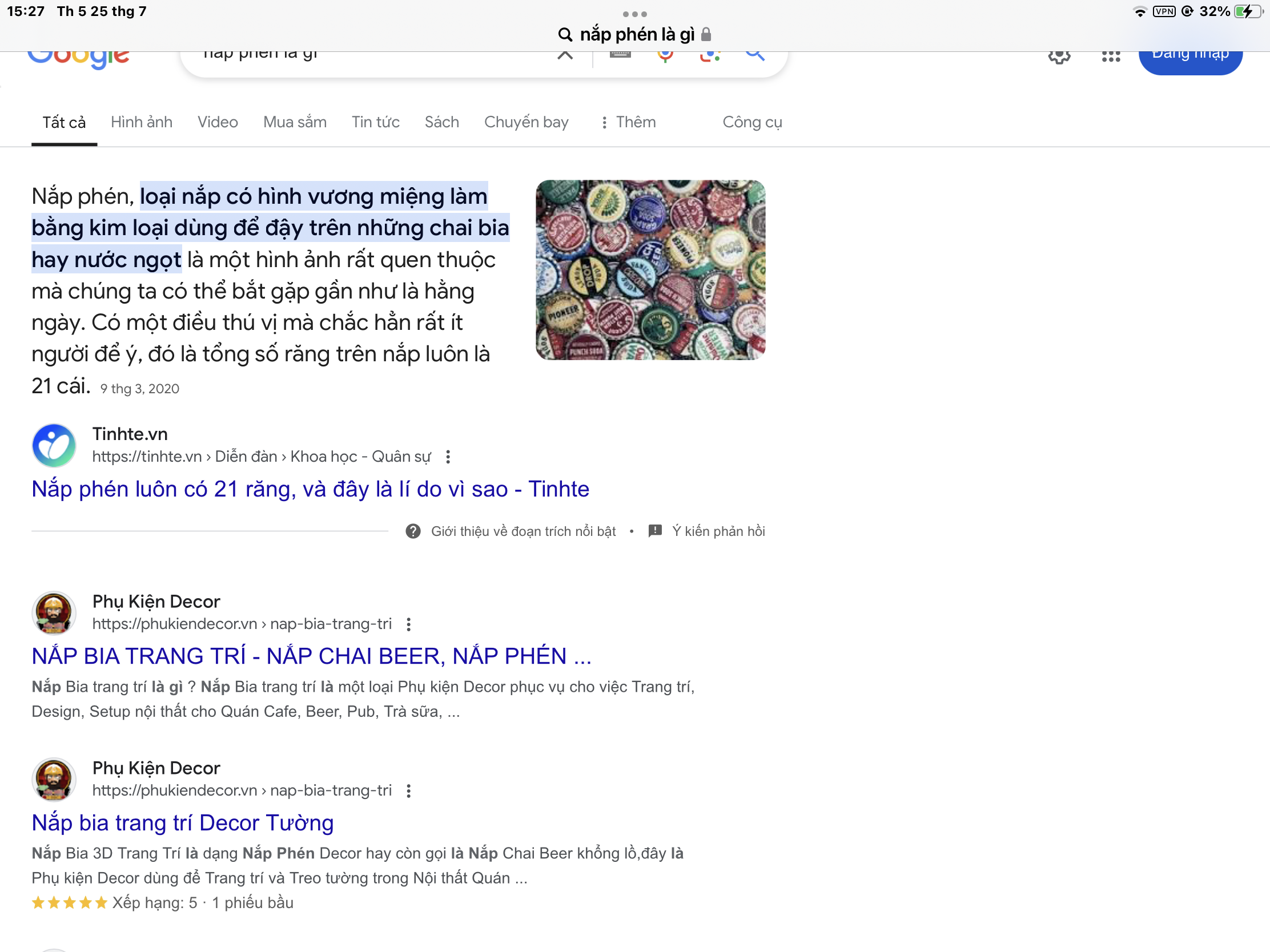Open the on-screen keyboard icon
The height and width of the screenshot is (952, 1270).
(620, 56)
